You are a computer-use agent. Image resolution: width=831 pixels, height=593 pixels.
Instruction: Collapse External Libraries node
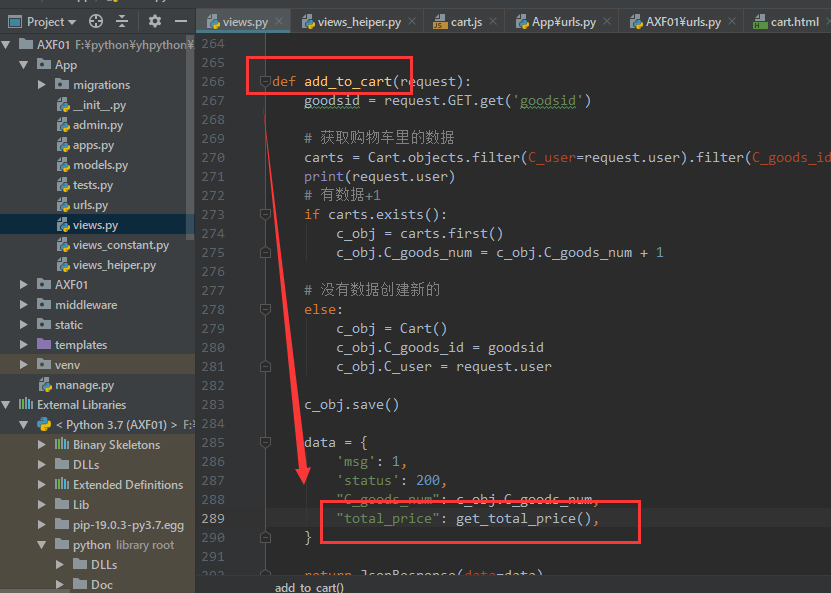(6, 405)
